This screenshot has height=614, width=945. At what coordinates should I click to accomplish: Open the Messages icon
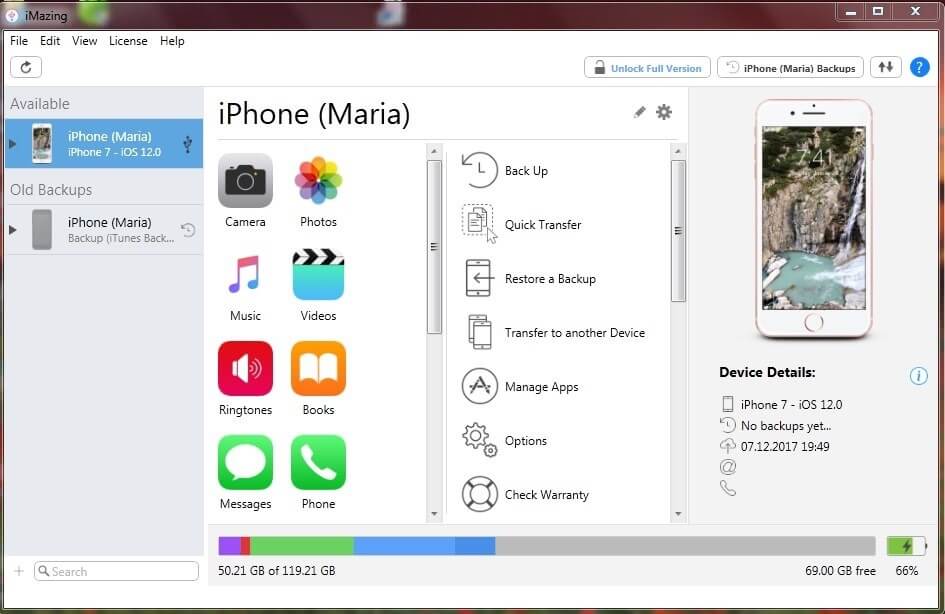245,462
